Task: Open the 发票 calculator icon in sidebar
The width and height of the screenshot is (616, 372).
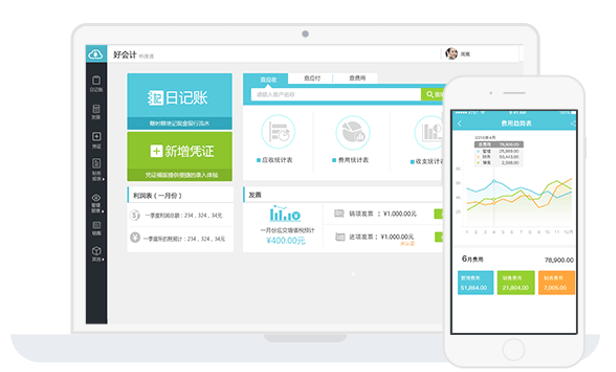Action: [x=96, y=112]
